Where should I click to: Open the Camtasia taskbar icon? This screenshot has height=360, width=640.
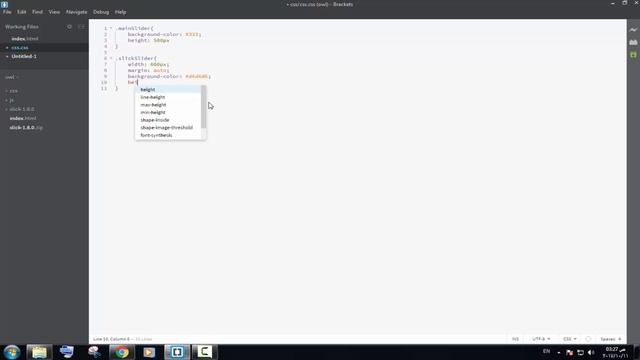click(x=204, y=352)
